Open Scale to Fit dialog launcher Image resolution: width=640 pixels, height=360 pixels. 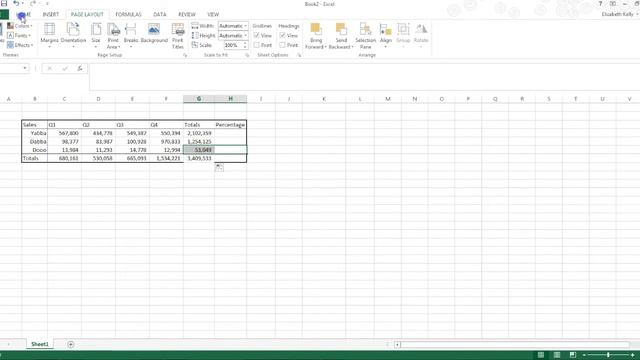247,55
